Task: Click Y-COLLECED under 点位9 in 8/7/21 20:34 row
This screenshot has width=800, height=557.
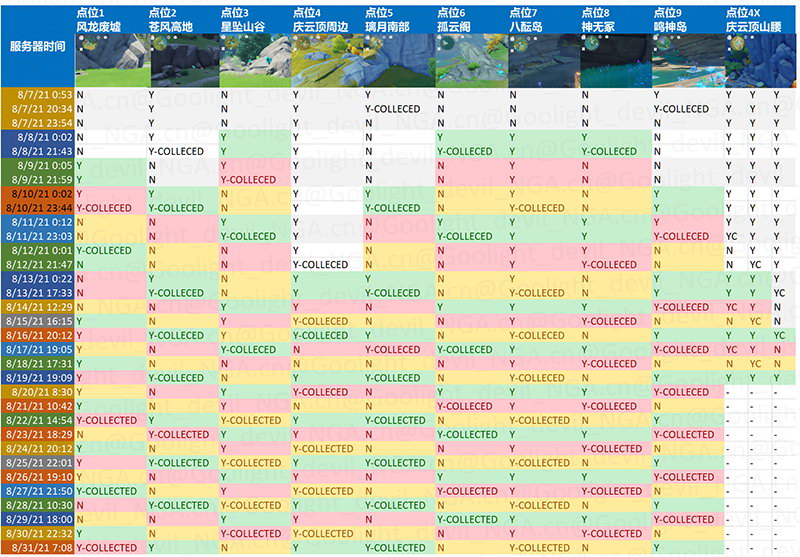Action: (681, 109)
